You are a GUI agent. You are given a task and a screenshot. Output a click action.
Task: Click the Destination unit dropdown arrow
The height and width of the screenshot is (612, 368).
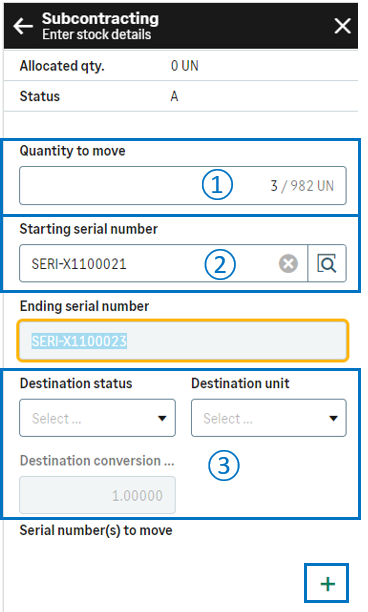tap(333, 418)
